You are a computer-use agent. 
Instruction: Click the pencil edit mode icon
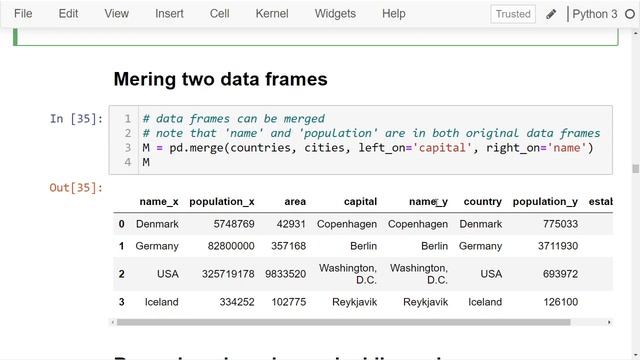pyautogui.click(x=551, y=14)
